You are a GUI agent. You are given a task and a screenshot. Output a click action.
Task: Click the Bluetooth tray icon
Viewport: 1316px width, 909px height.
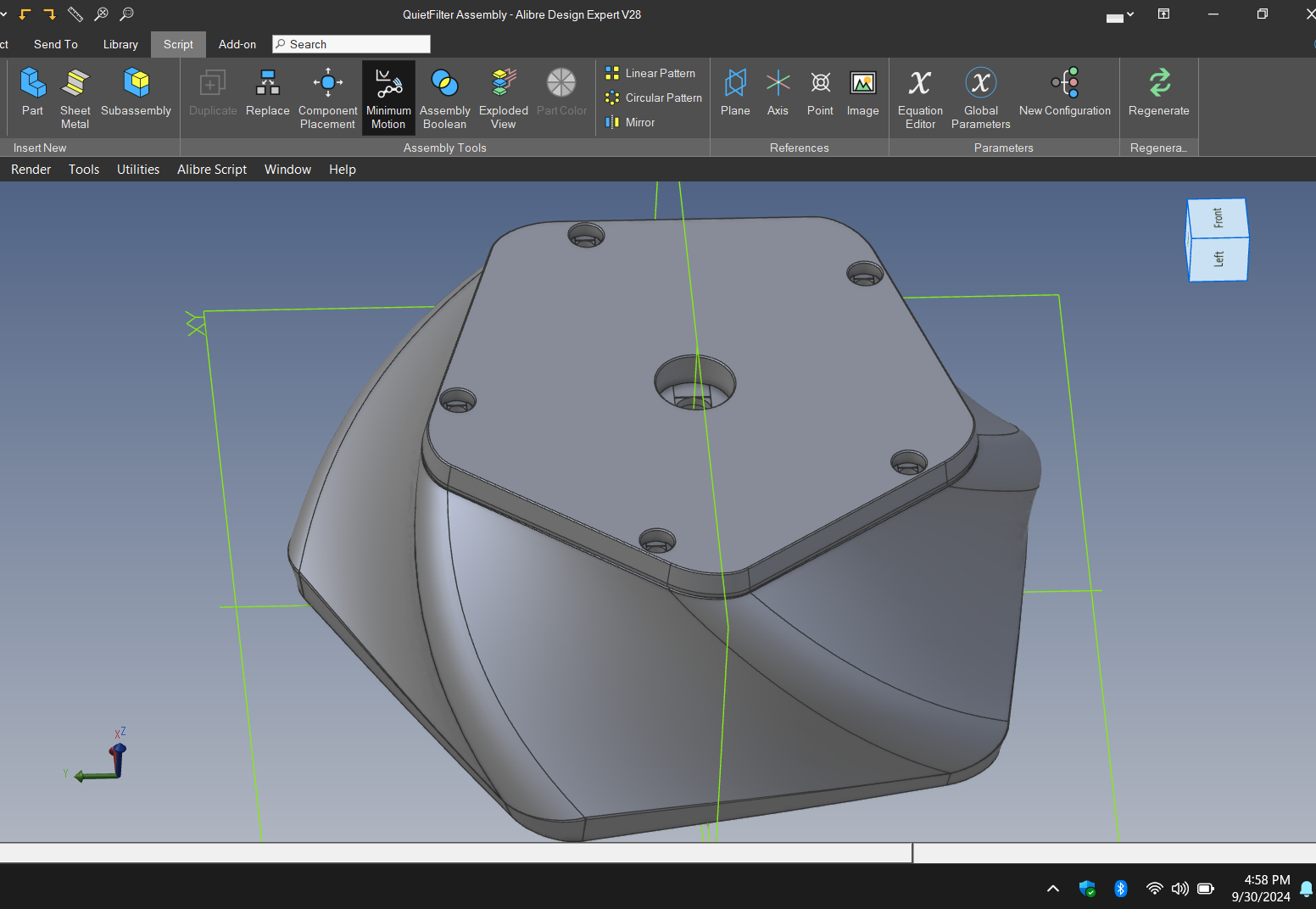click(x=1121, y=889)
